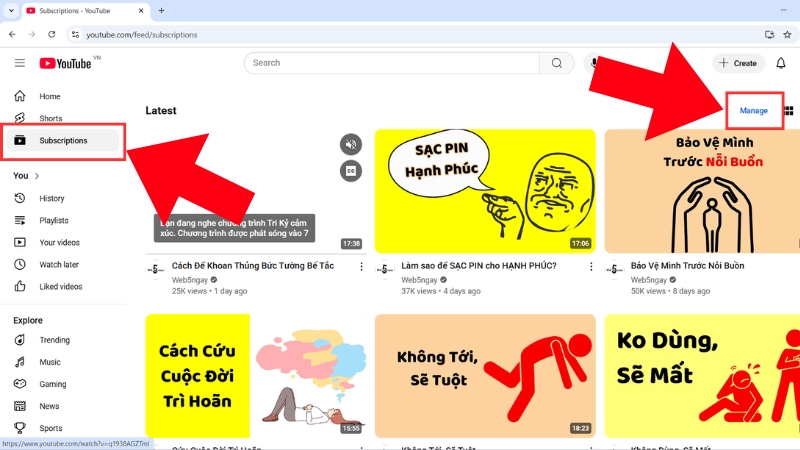The width and height of the screenshot is (800, 450).
Task: Click the News newspaper icon
Action: point(19,406)
